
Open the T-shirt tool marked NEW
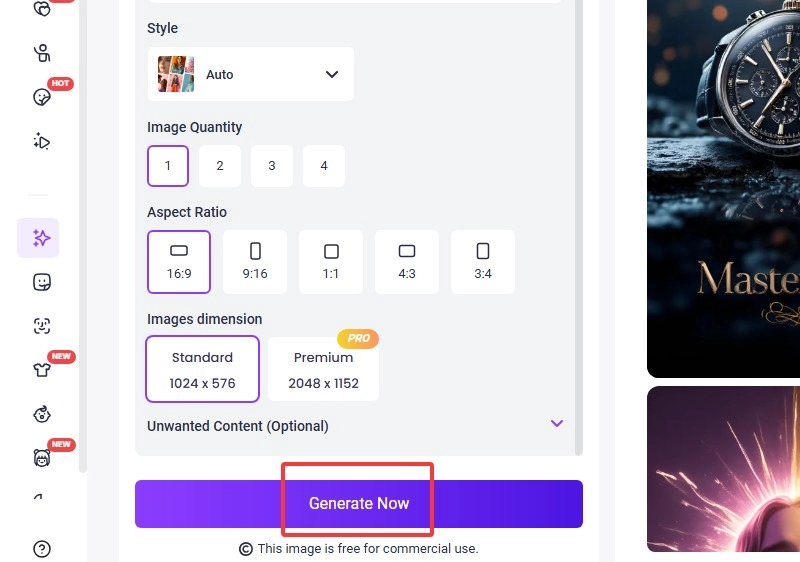pos(41,370)
